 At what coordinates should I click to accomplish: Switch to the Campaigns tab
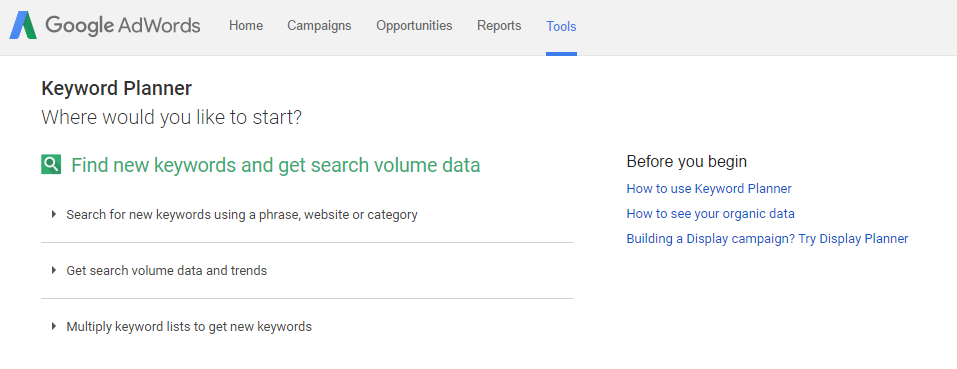point(319,26)
